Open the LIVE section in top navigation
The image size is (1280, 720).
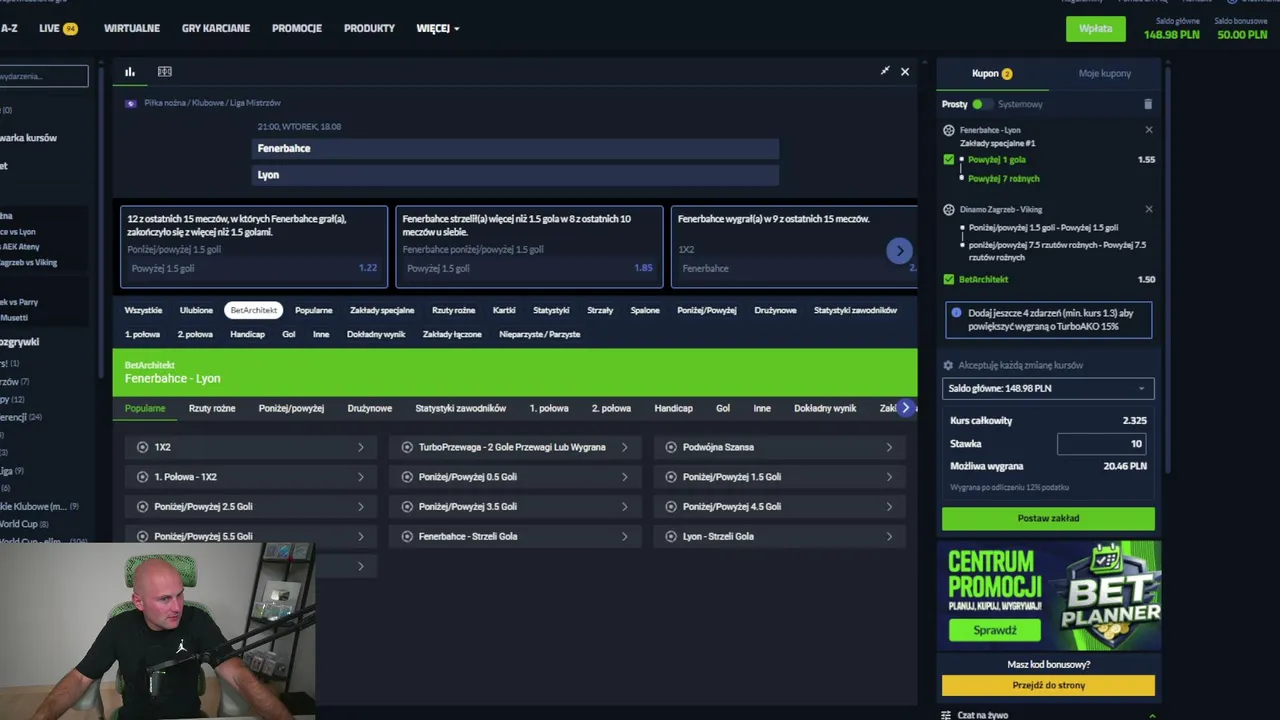pos(58,28)
